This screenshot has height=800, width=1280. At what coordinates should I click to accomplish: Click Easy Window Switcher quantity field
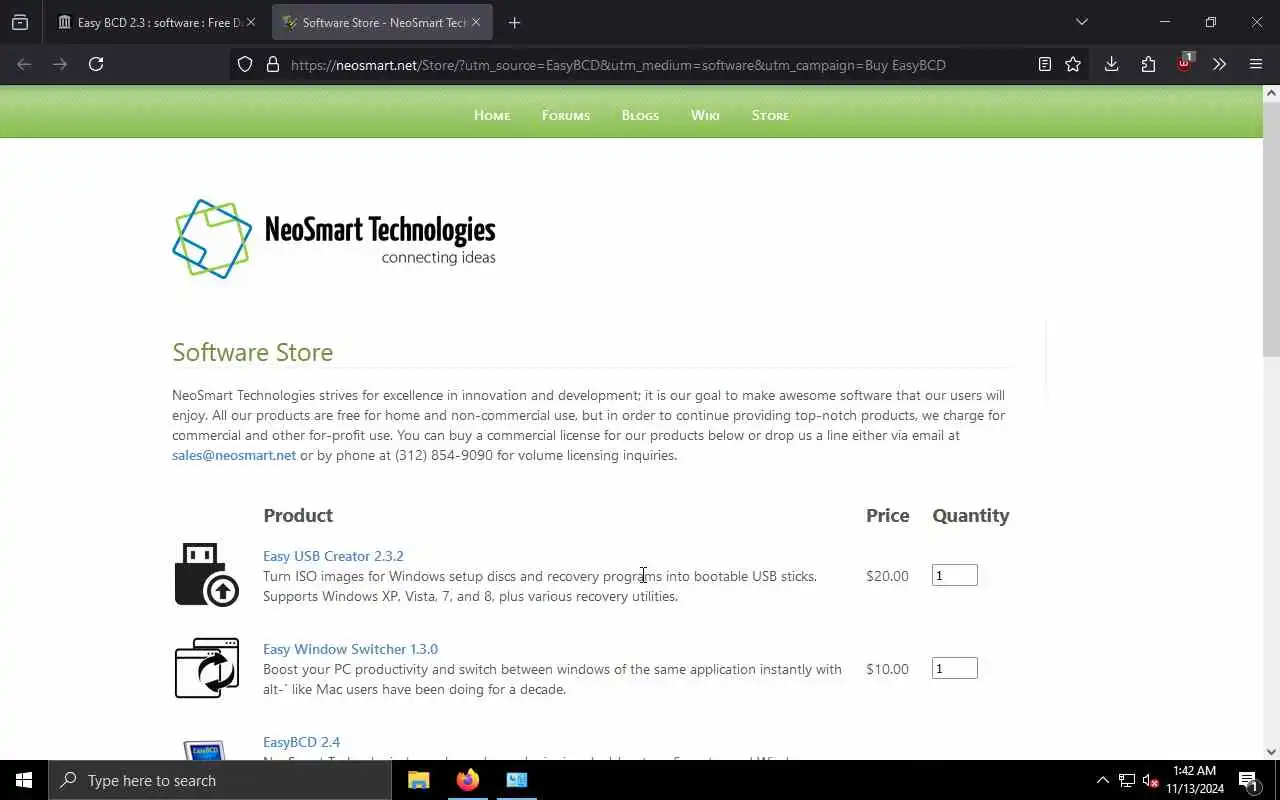pyautogui.click(x=954, y=668)
